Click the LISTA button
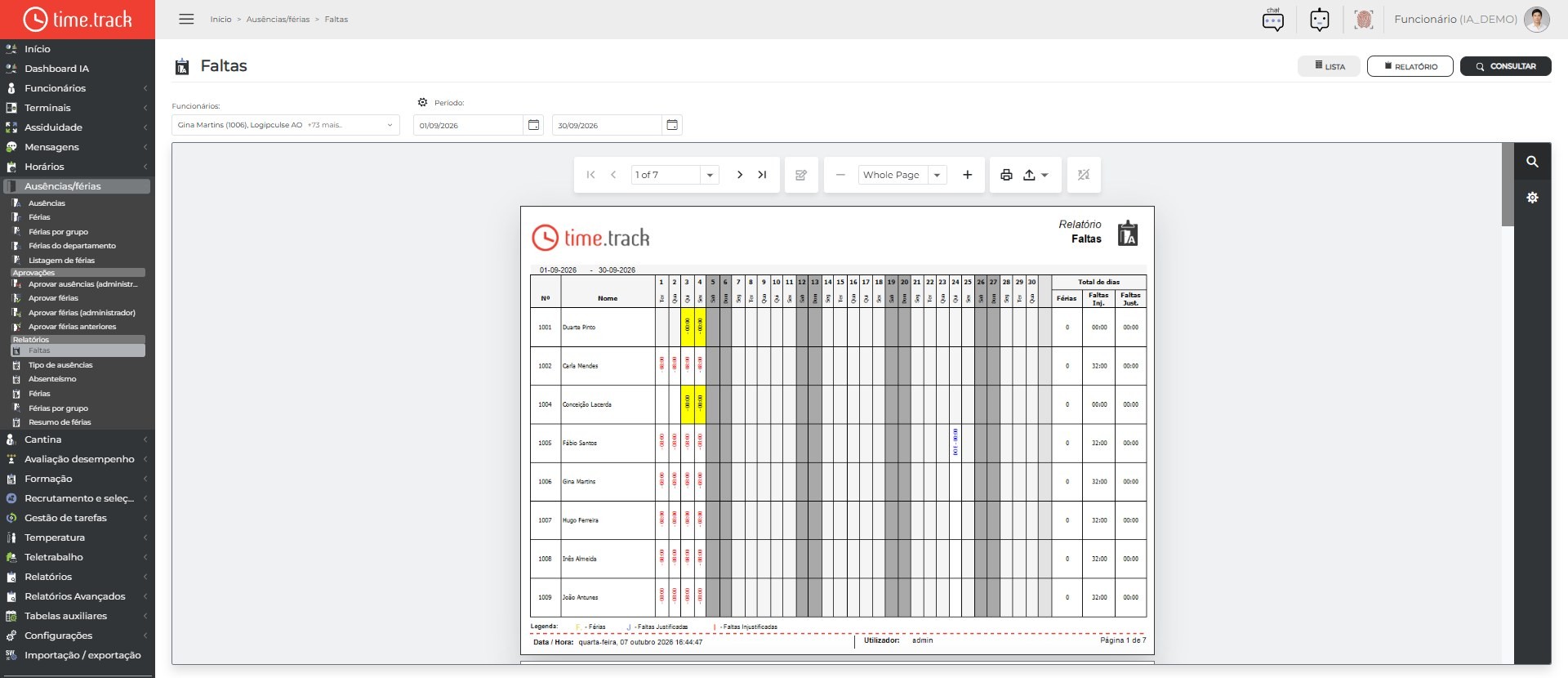 tap(1330, 66)
